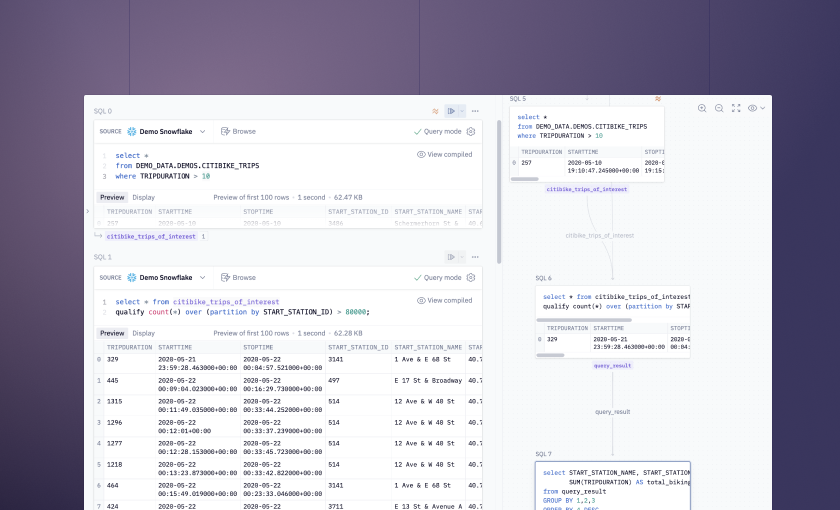Switch to Display tab in SQL 0

144,197
